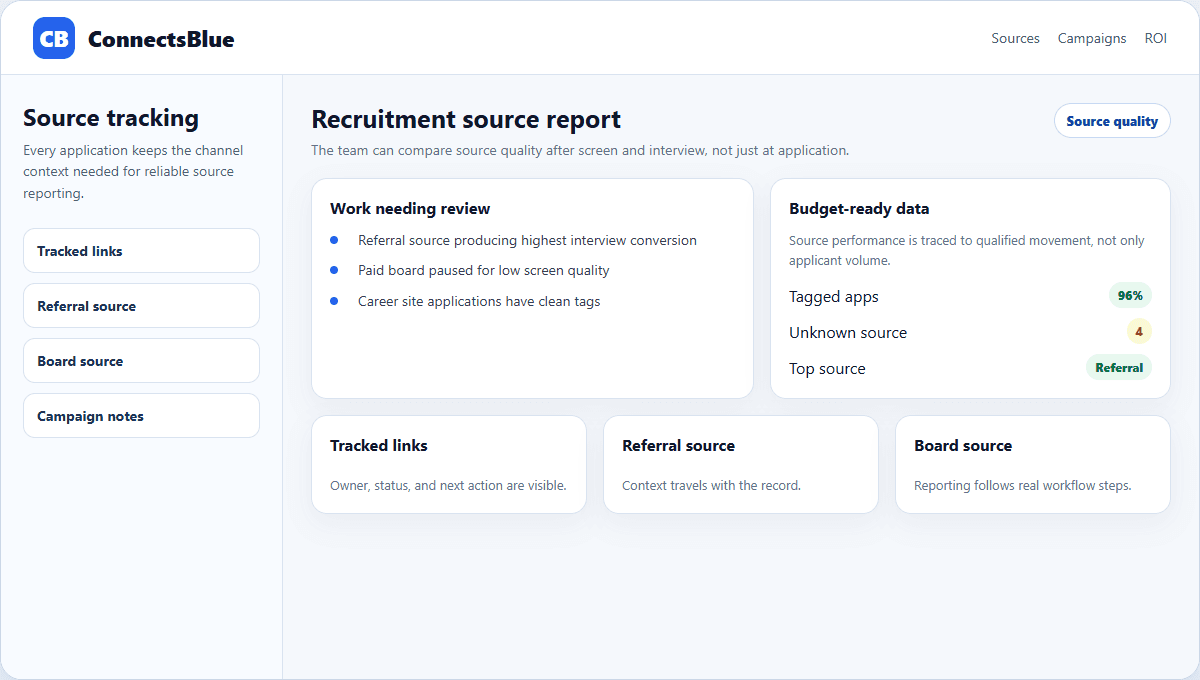
Task: Click the Source quality button
Action: (x=1112, y=121)
